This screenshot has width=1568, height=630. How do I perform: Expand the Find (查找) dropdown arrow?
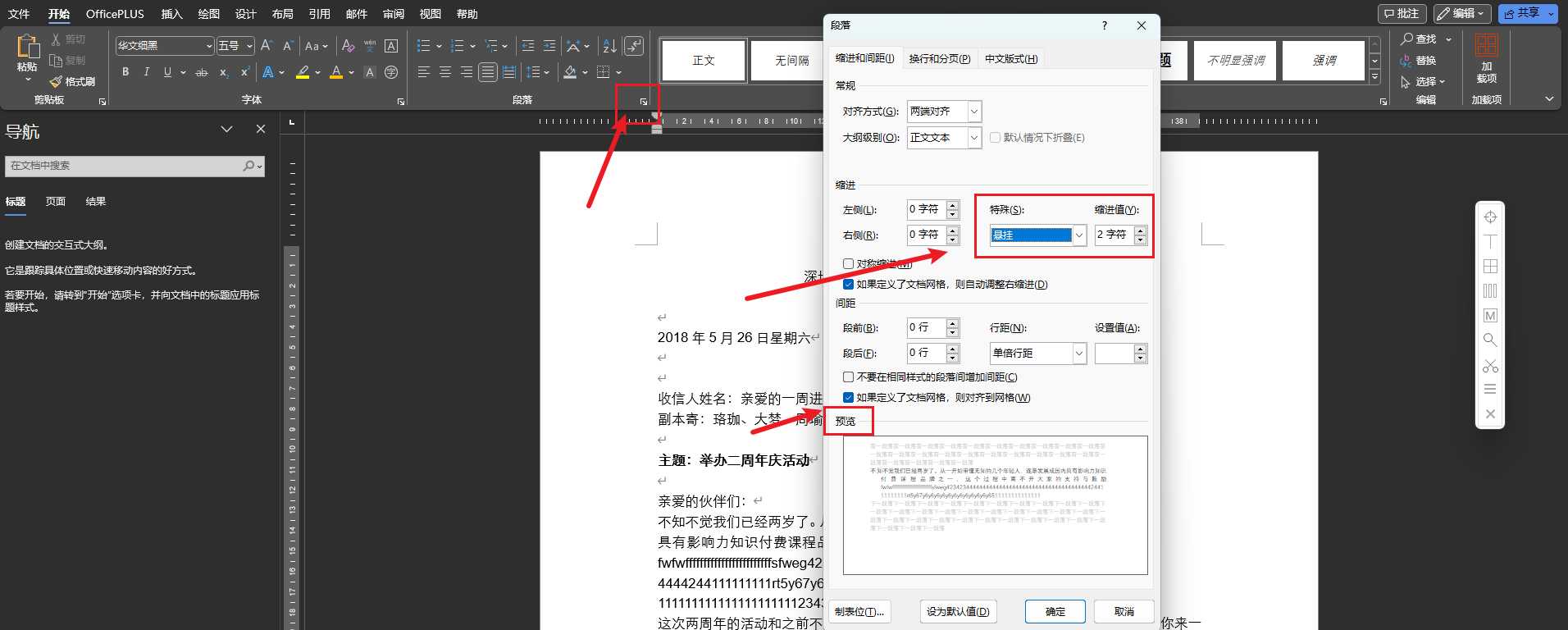coord(1448,39)
